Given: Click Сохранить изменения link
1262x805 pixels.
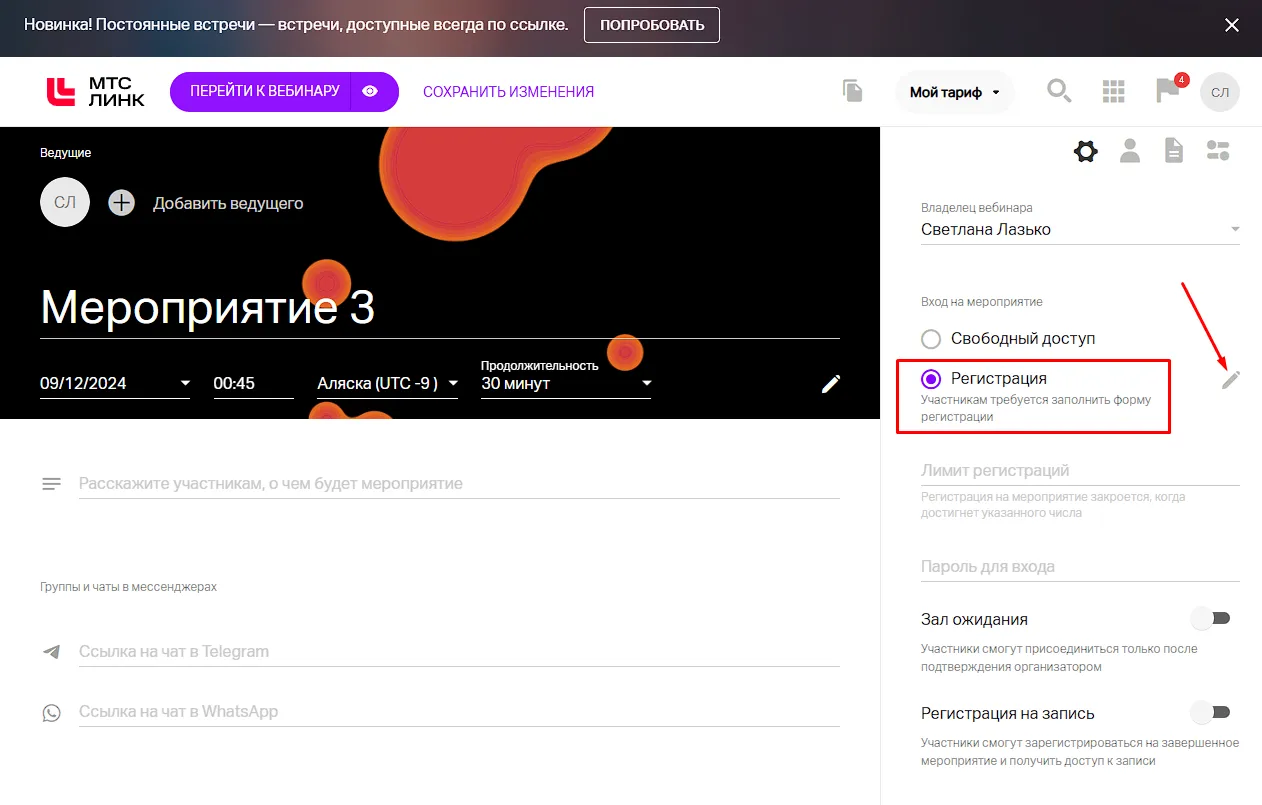Looking at the screenshot, I should (508, 92).
